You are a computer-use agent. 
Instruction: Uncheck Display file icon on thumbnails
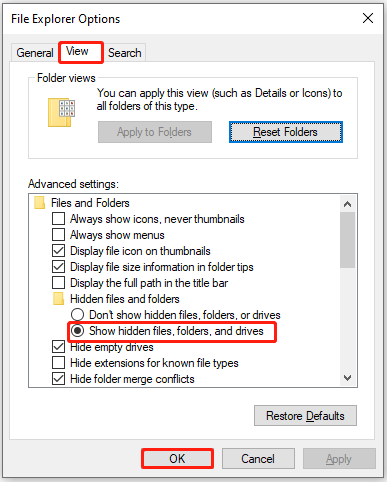[x=59, y=251]
